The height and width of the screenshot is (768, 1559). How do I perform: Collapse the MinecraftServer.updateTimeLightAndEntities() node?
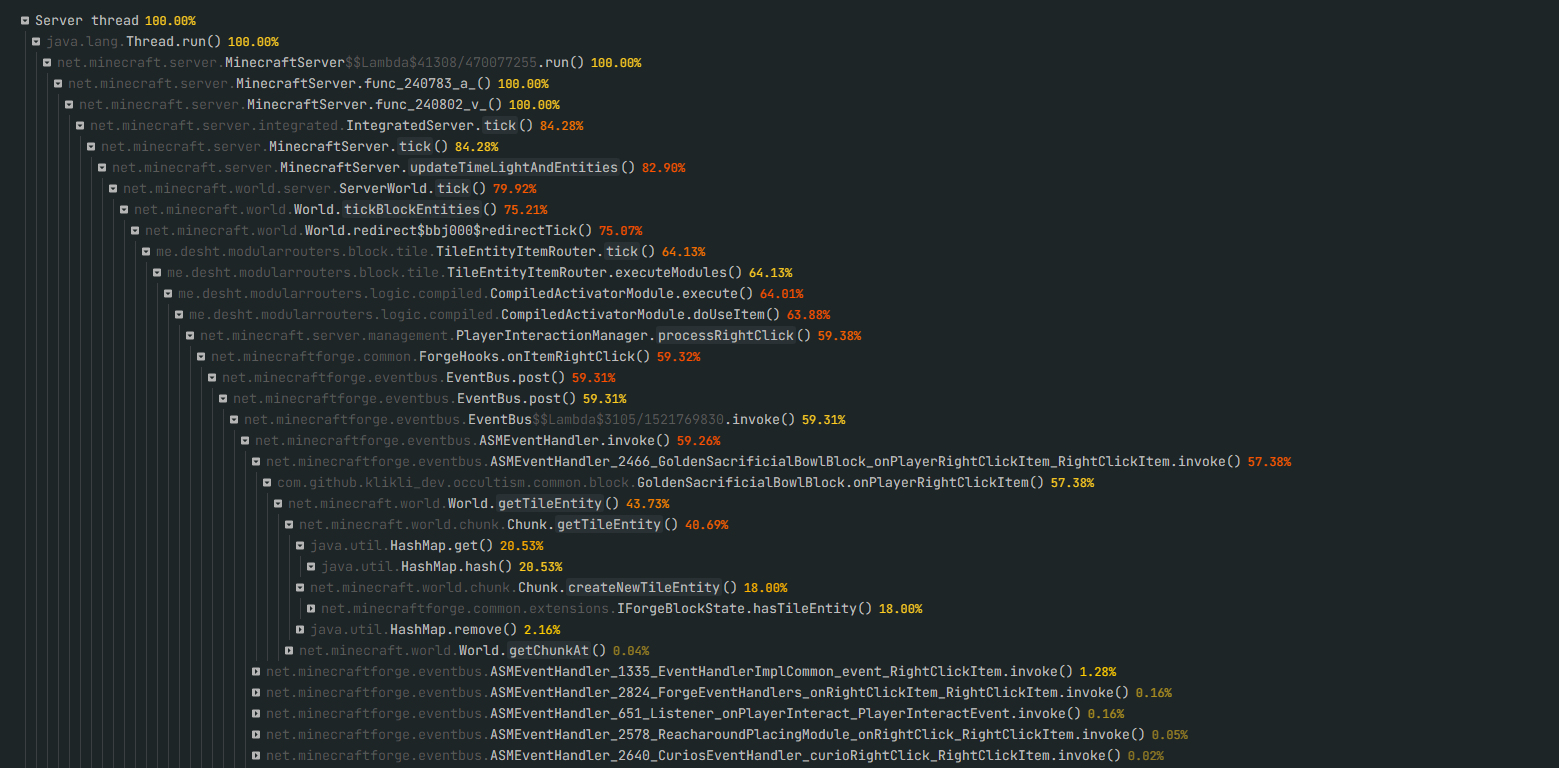point(101,167)
